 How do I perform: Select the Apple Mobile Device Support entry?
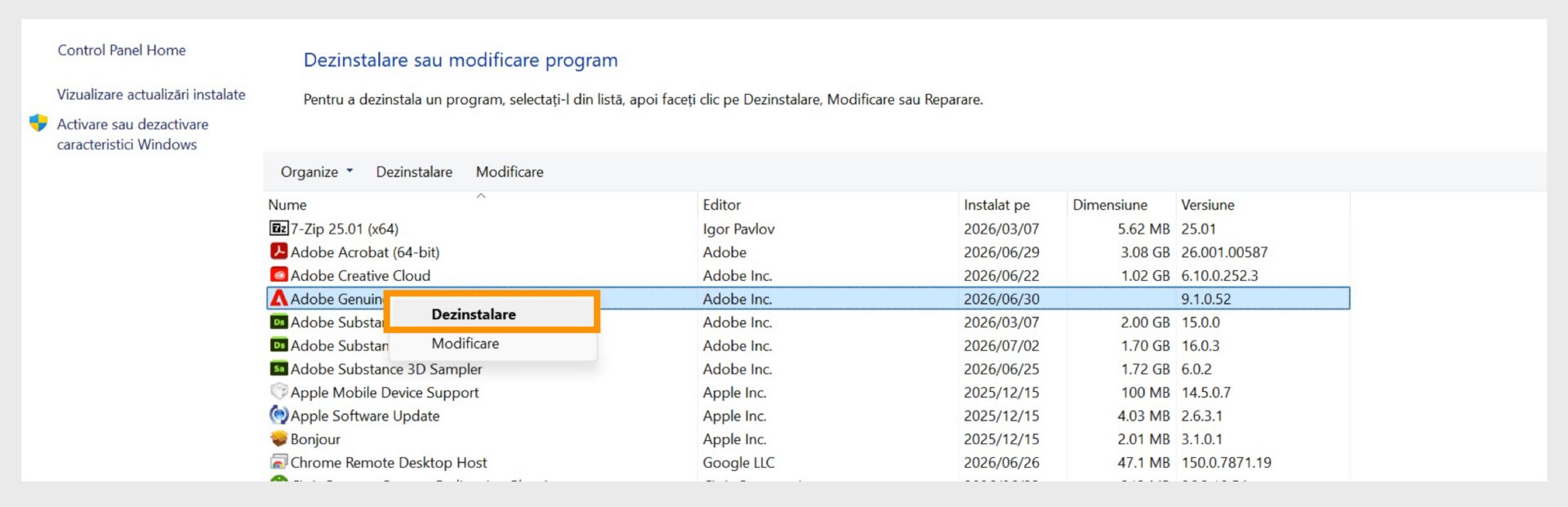(x=385, y=393)
